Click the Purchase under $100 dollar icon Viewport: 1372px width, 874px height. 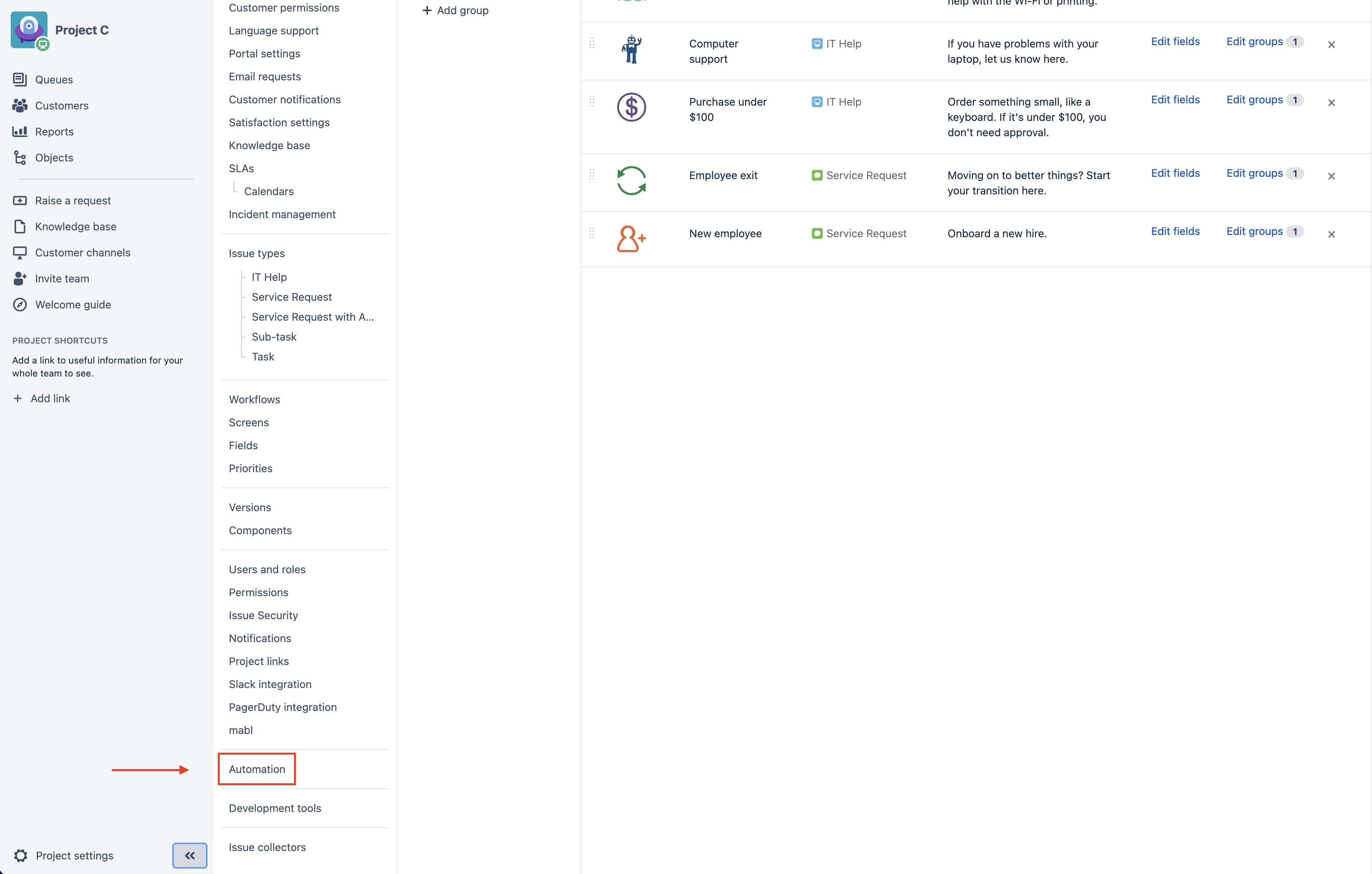(631, 107)
